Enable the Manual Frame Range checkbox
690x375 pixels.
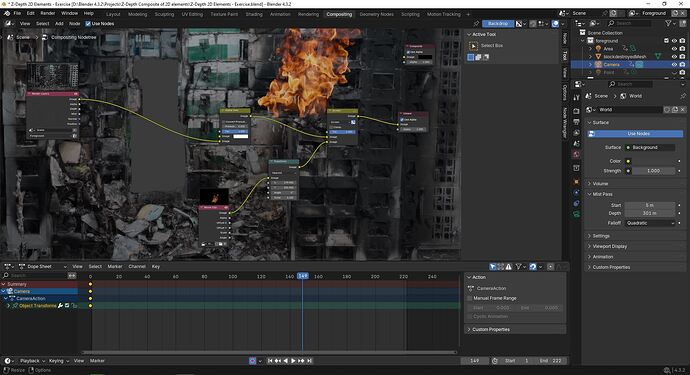pos(470,298)
